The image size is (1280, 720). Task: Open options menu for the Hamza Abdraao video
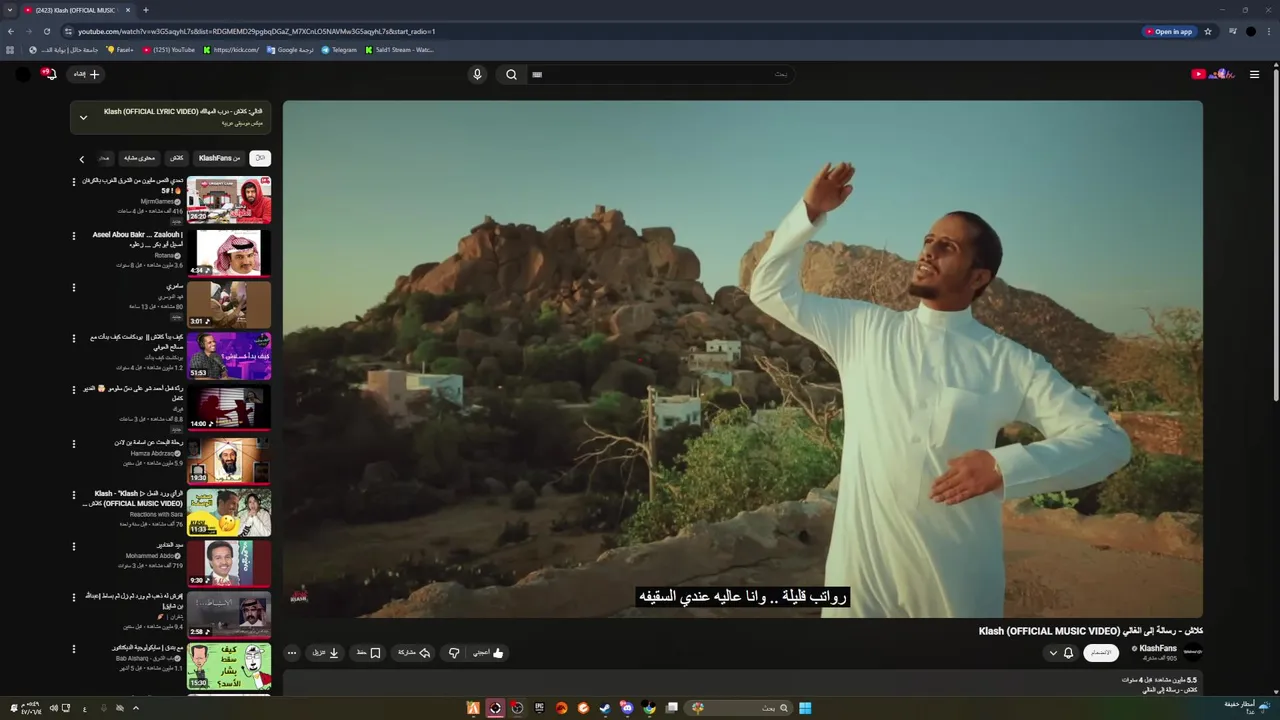[73, 443]
